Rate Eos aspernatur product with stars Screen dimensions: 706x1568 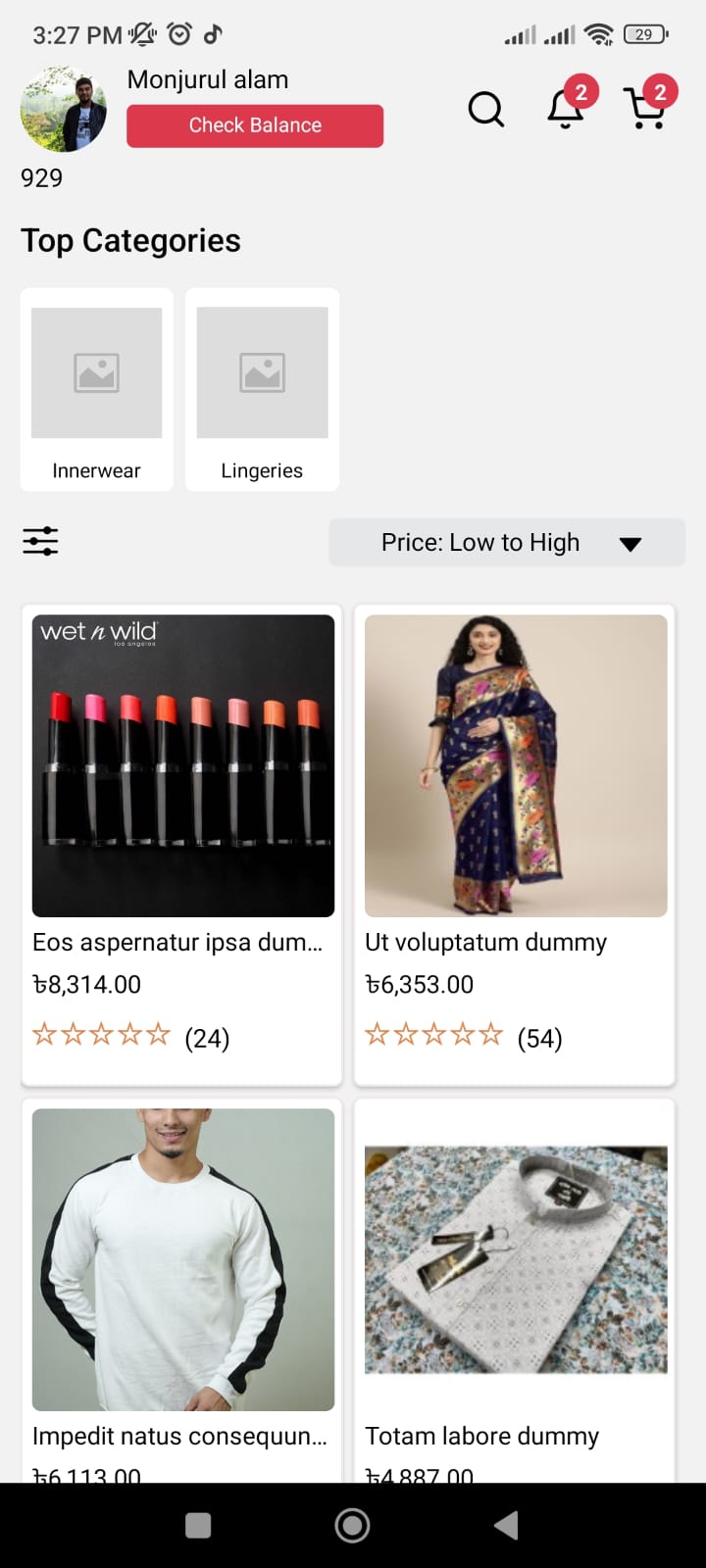(101, 1035)
